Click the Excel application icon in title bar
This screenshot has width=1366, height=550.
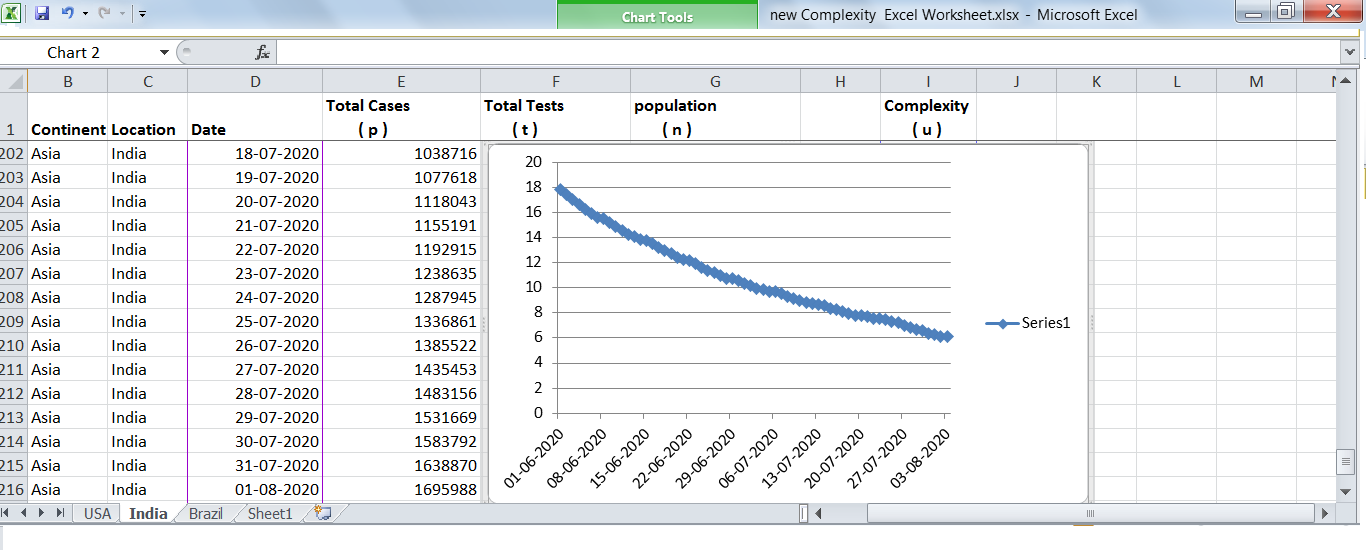coord(14,14)
